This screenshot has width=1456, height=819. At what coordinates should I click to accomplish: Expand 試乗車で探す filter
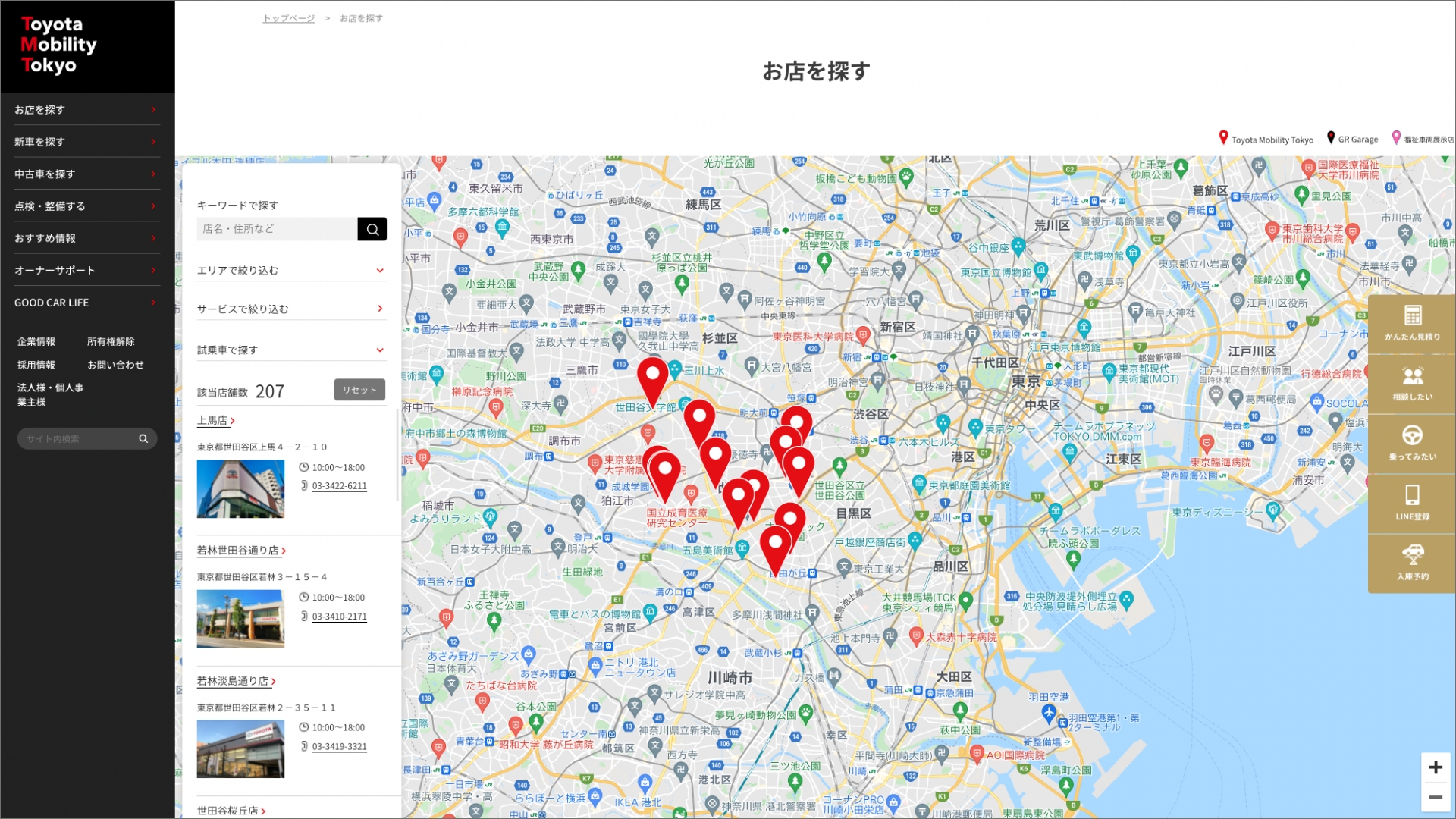(x=291, y=350)
